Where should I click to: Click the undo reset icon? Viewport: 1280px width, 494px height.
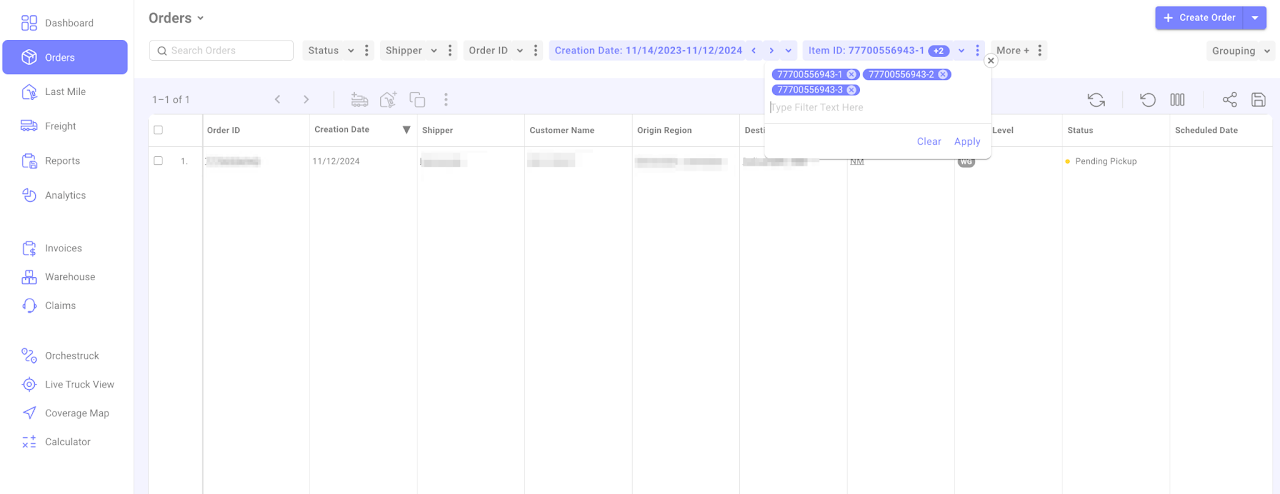click(x=1148, y=100)
